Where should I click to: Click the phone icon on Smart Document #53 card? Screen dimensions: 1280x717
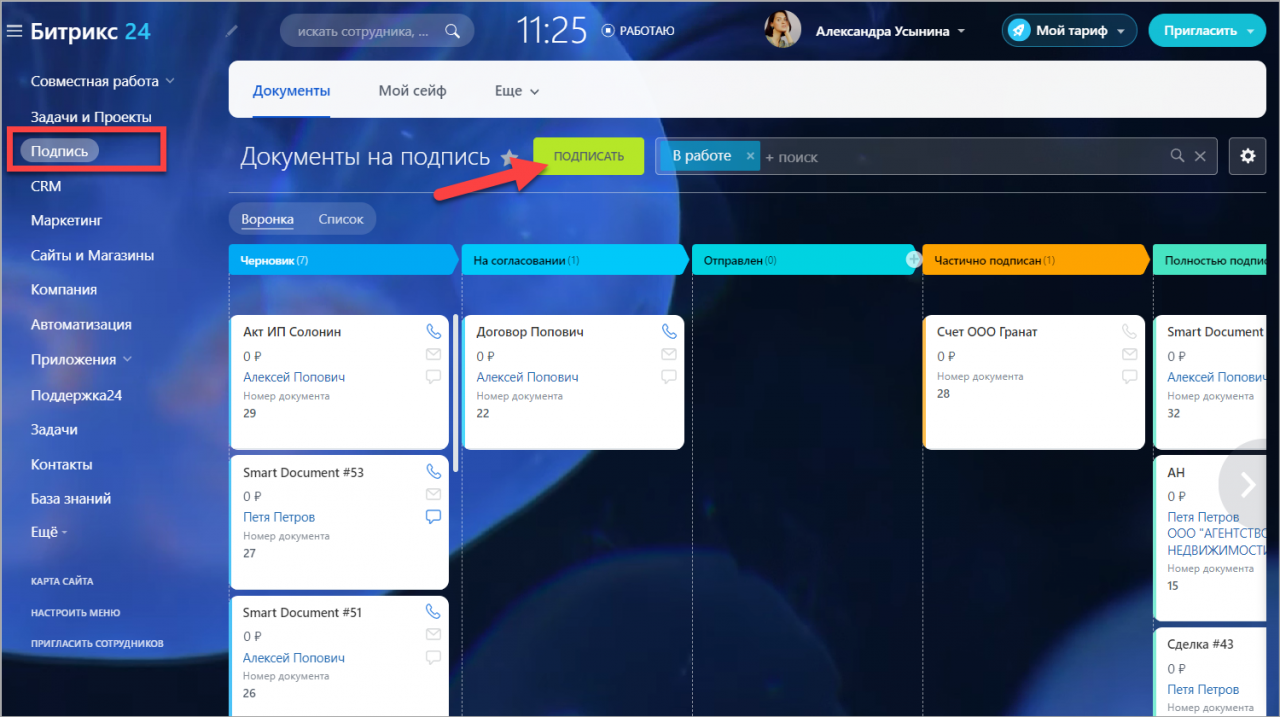[x=433, y=471]
